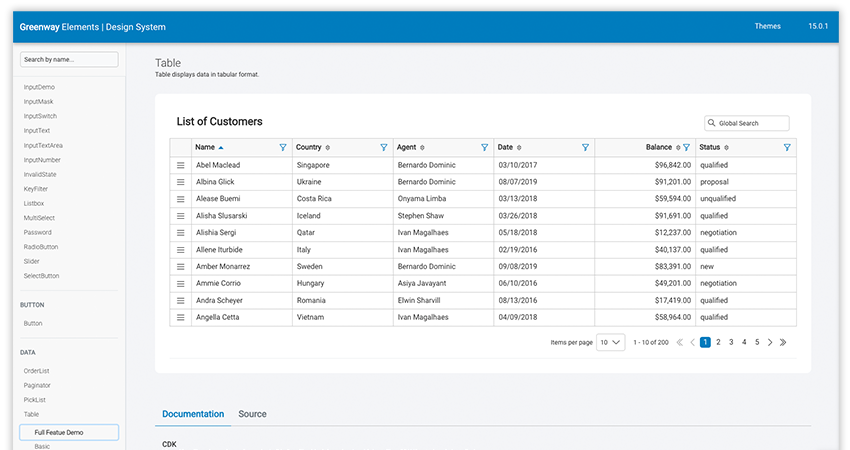Open the Agent column filter funnel
Viewport: 850px width, 450px height.
click(x=485, y=148)
